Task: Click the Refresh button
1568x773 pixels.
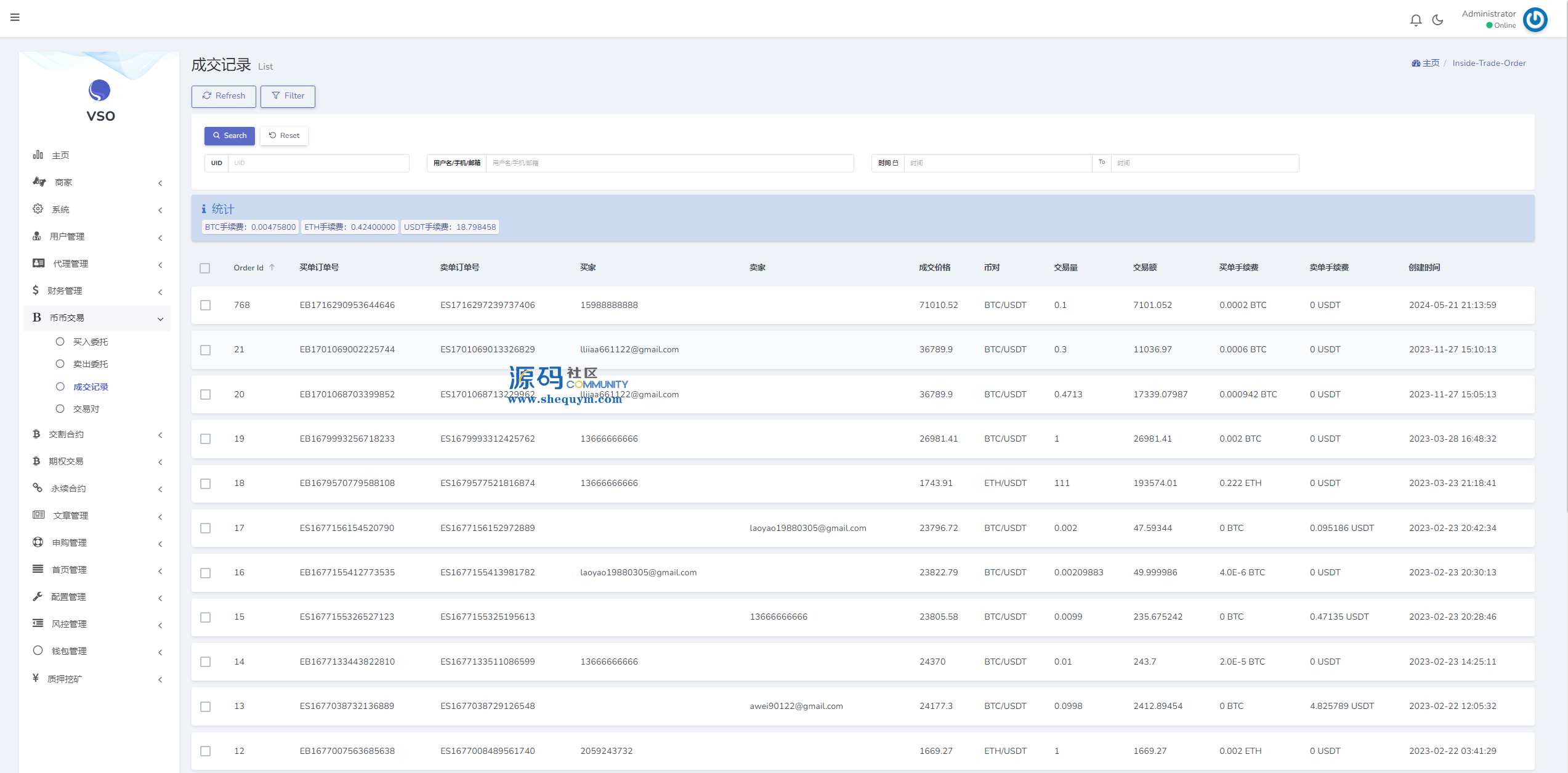Action: [224, 96]
